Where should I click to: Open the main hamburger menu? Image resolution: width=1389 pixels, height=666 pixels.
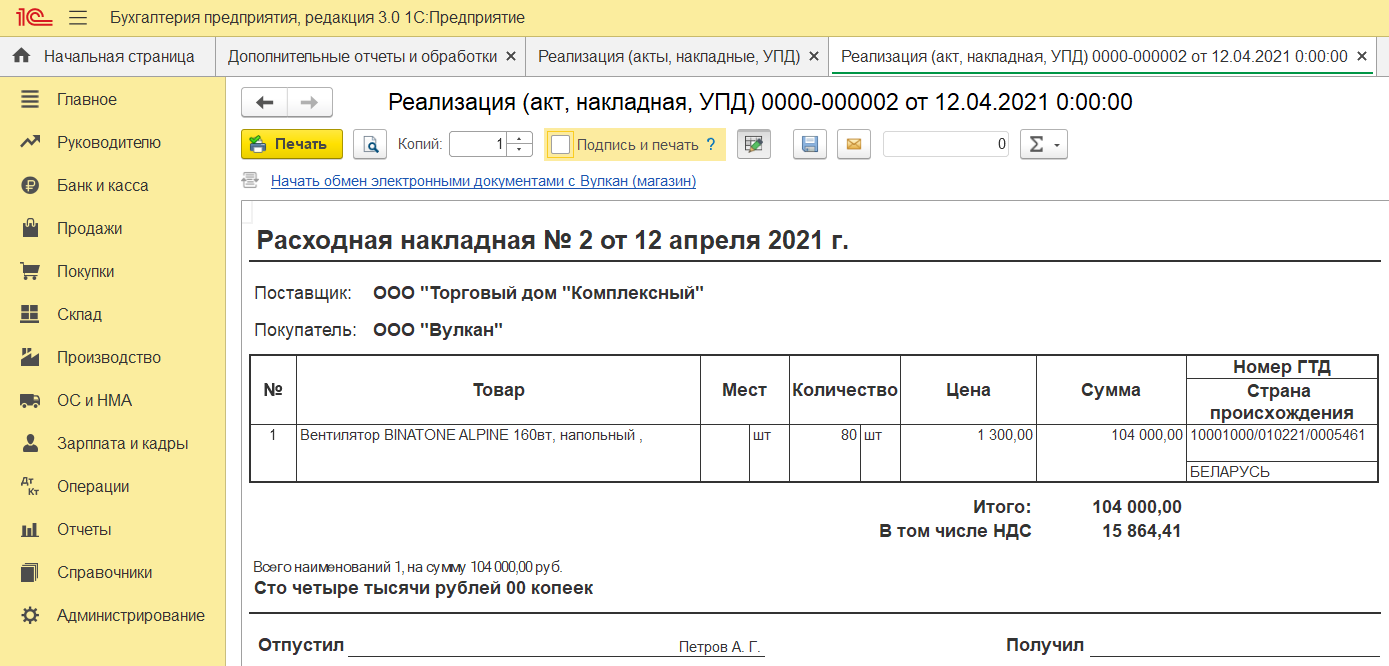[x=78, y=18]
